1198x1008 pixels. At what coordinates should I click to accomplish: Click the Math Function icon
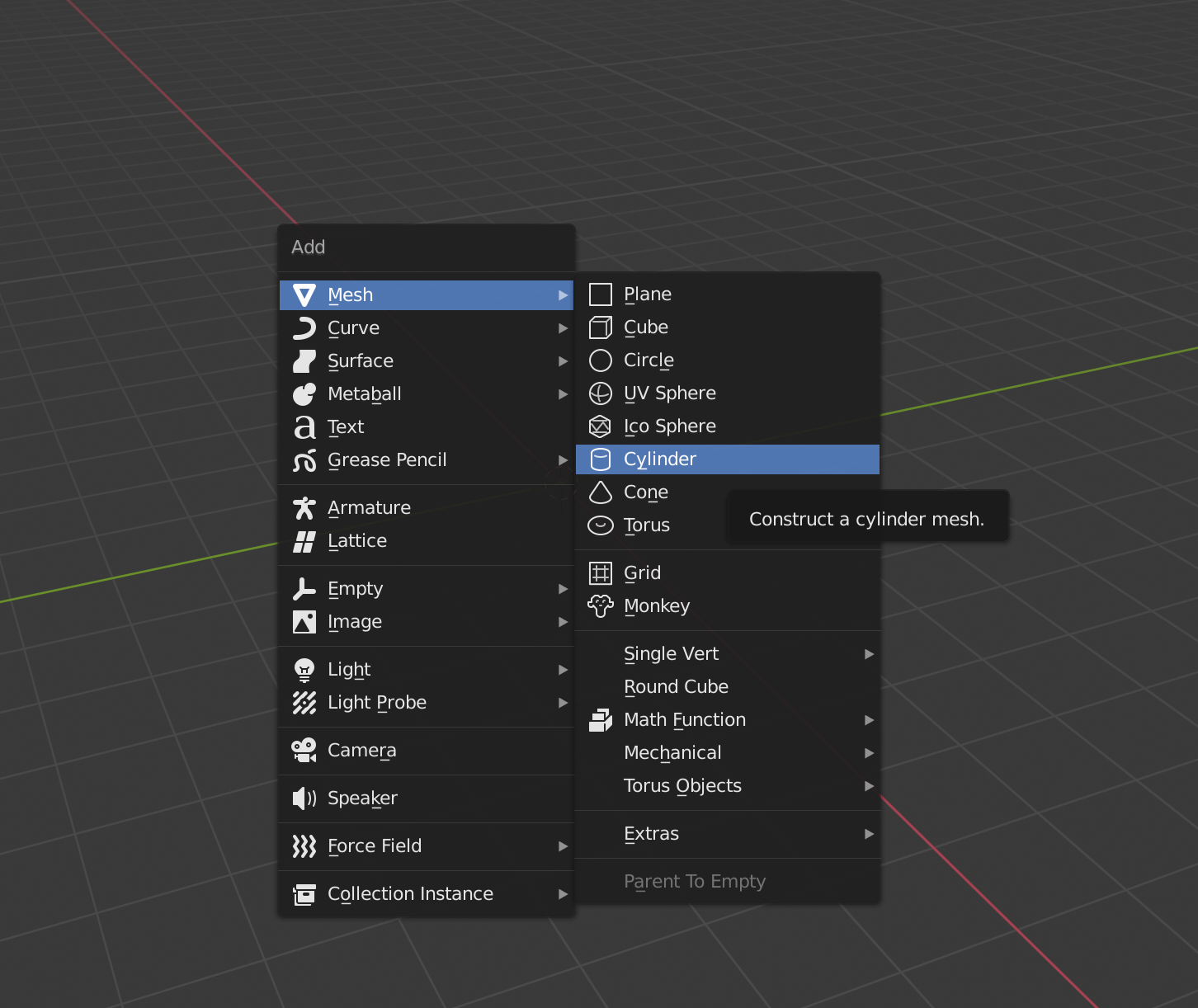(x=601, y=720)
